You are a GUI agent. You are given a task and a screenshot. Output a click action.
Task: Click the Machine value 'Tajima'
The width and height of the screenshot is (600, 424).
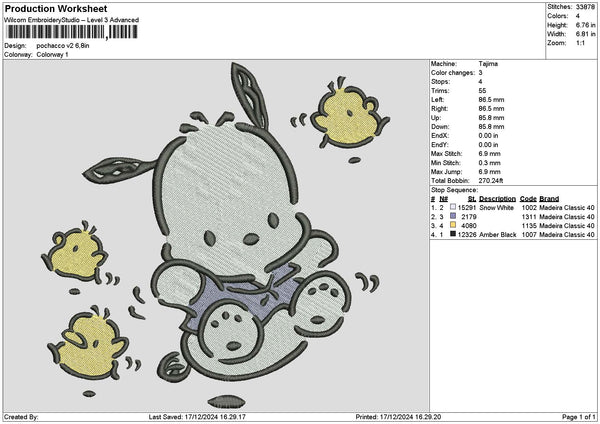488,64
